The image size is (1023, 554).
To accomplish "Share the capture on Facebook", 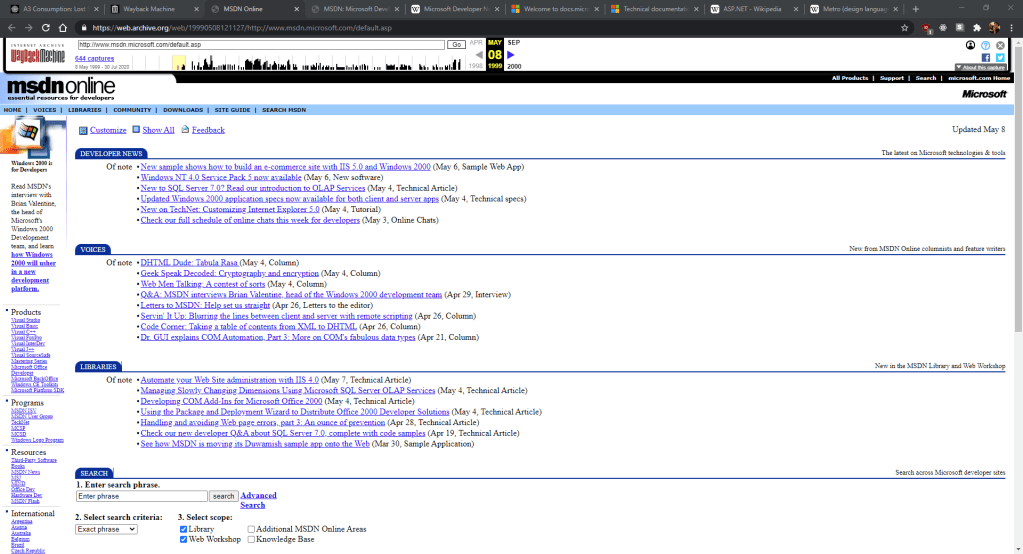I will pyautogui.click(x=986, y=57).
